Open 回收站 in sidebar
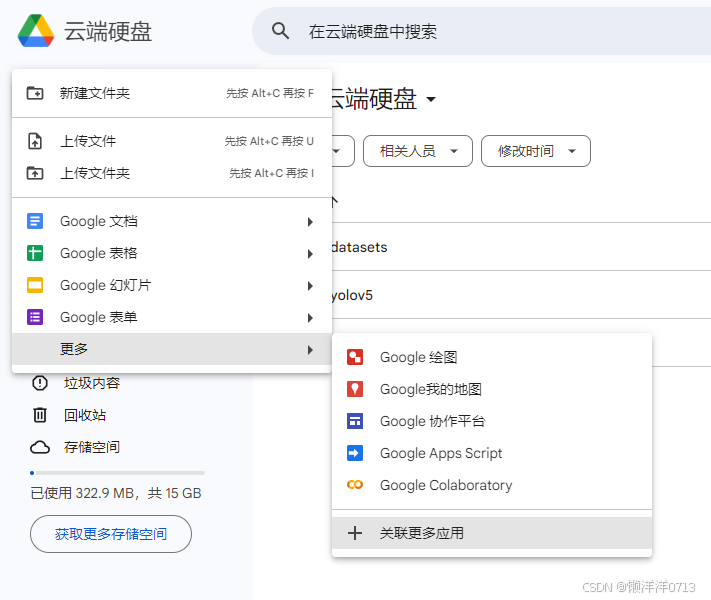This screenshot has width=711, height=600. [85, 415]
